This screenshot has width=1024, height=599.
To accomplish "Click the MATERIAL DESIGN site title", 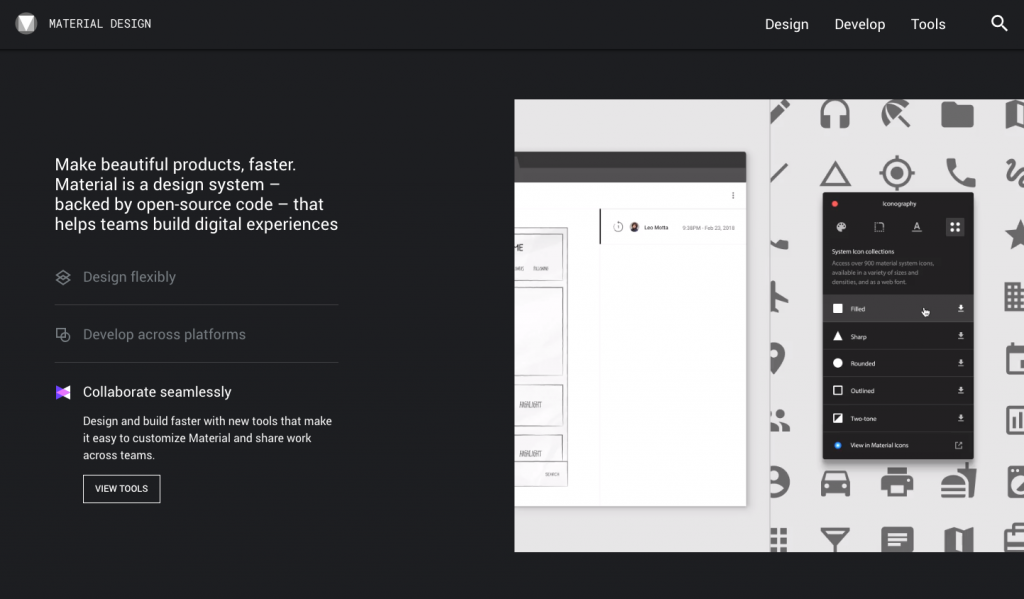I will [100, 24].
